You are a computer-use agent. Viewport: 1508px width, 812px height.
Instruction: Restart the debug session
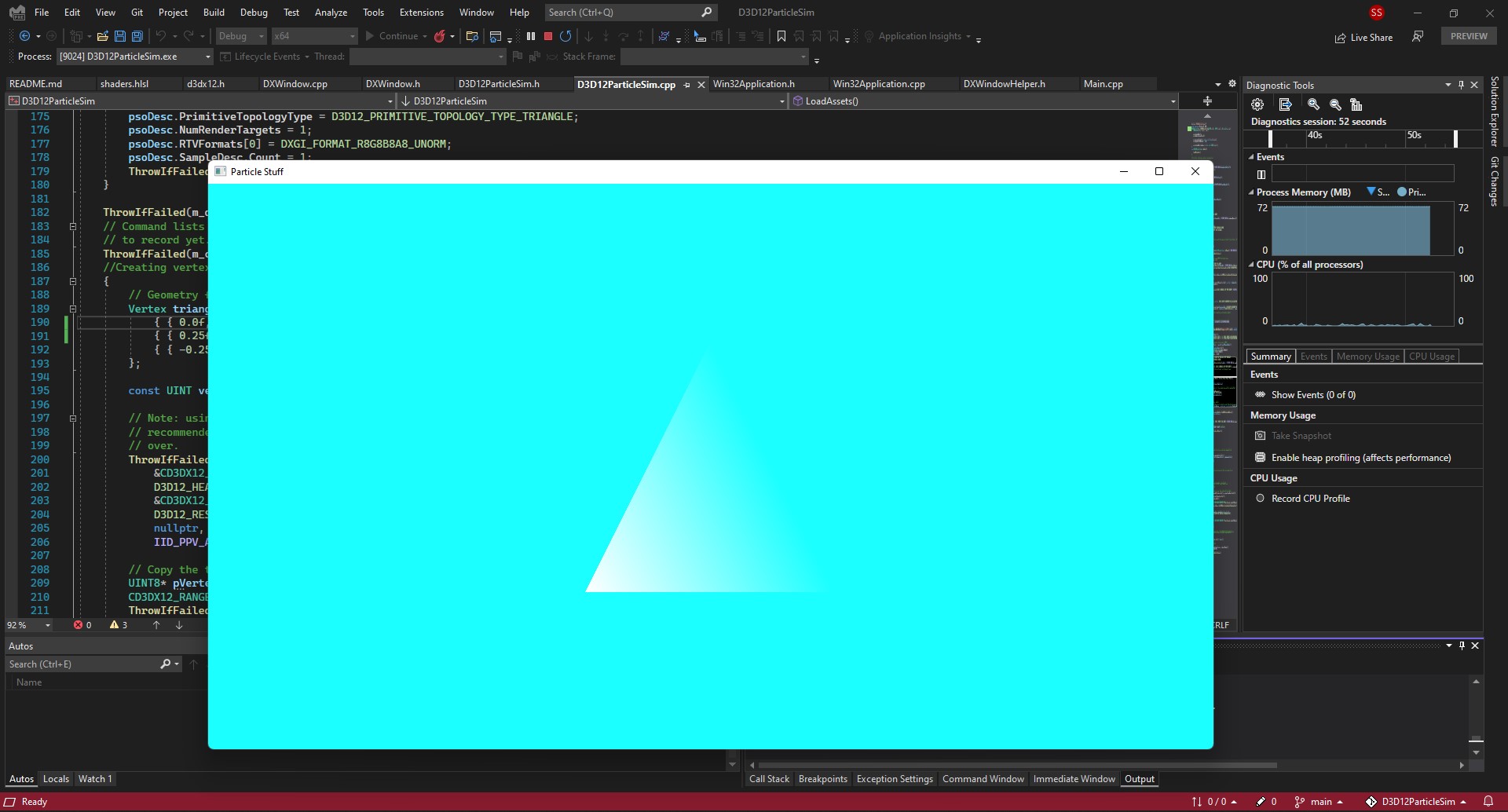point(565,36)
